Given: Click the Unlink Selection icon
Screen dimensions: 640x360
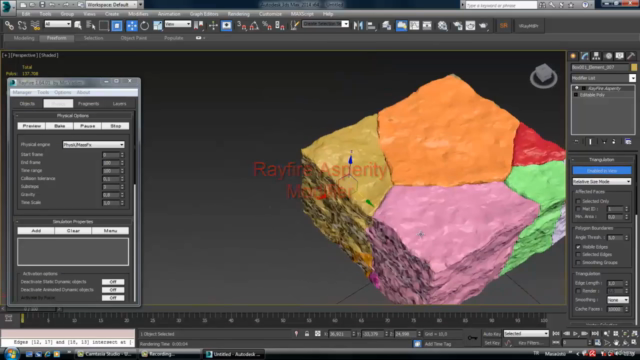Looking at the screenshot, I should coord(22,26).
